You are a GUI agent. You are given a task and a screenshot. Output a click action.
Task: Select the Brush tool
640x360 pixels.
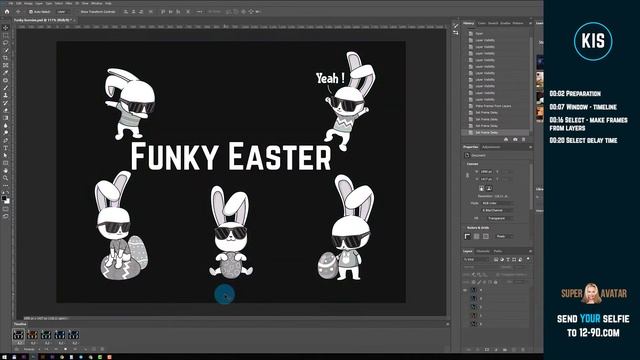[6, 87]
